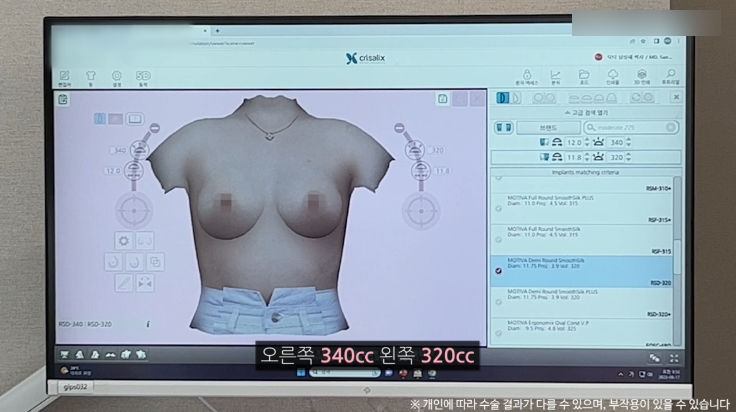The image size is (736, 412).
Task: Toggle the gray middle view button in viewer
Action: click(x=115, y=119)
